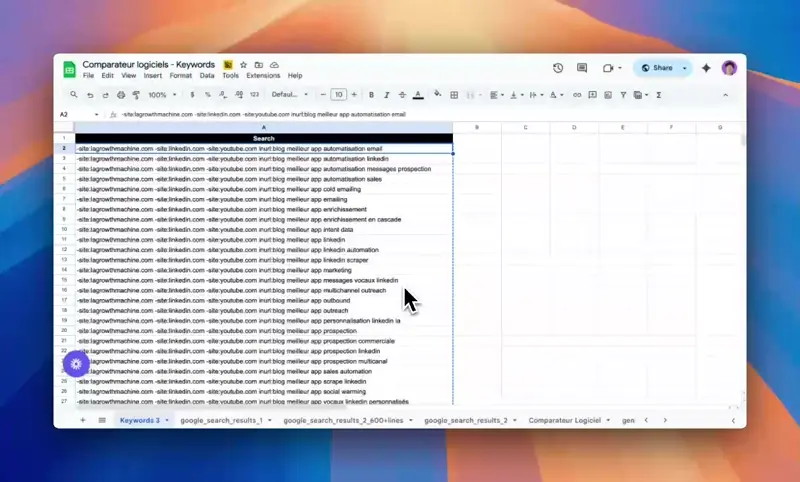Viewport: 800px width, 482px height.
Task: Open the zoom 100% dropdown
Action: pyautogui.click(x=162, y=95)
